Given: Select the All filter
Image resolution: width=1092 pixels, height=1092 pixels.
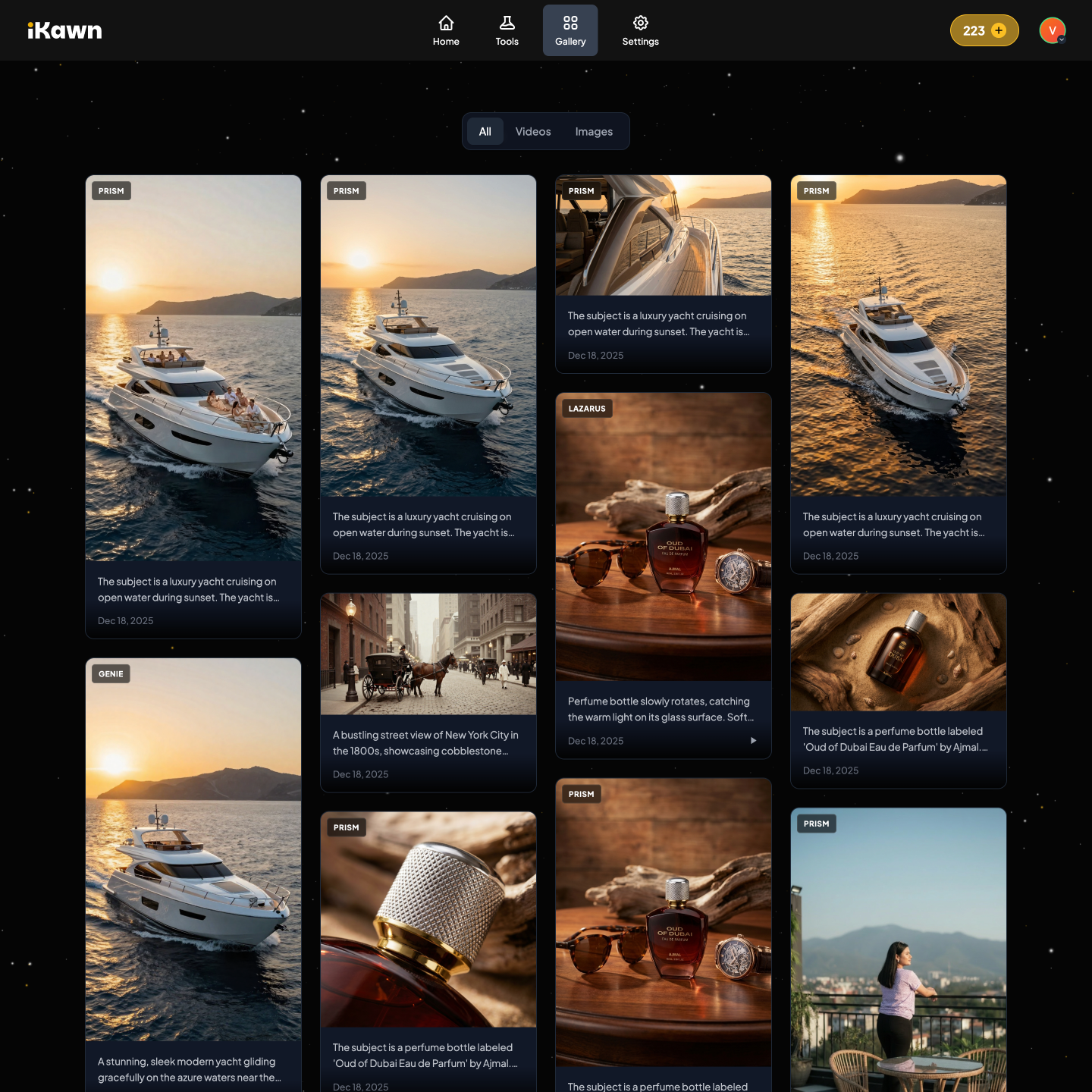Looking at the screenshot, I should [x=485, y=131].
